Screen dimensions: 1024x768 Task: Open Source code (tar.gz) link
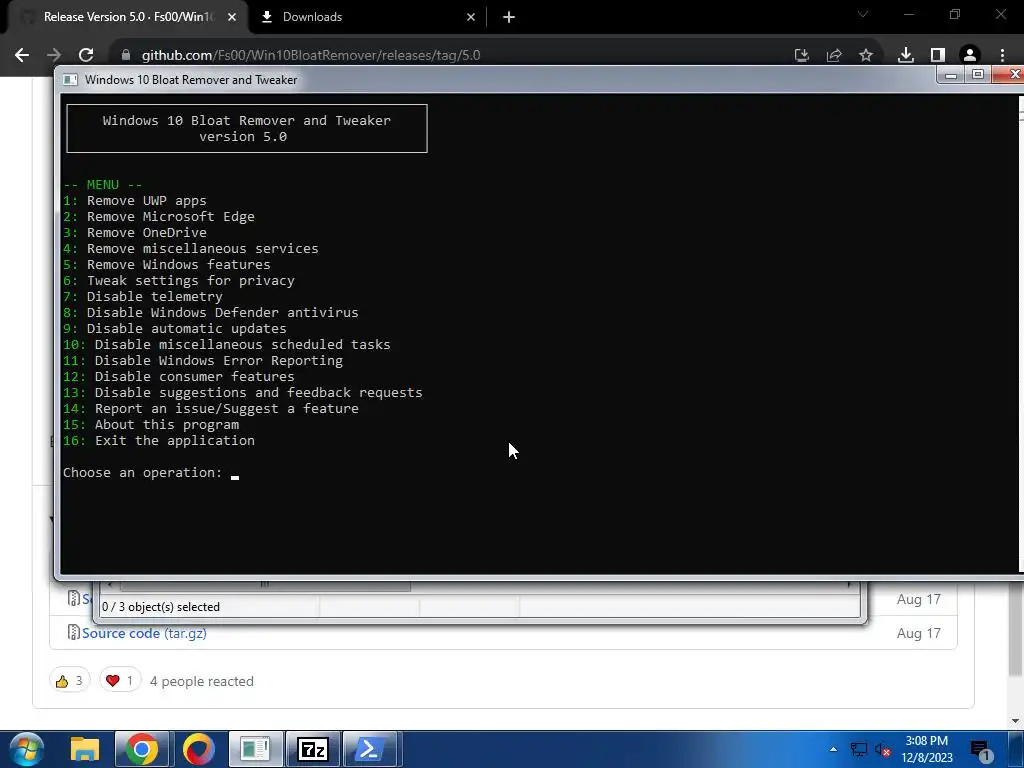(144, 633)
